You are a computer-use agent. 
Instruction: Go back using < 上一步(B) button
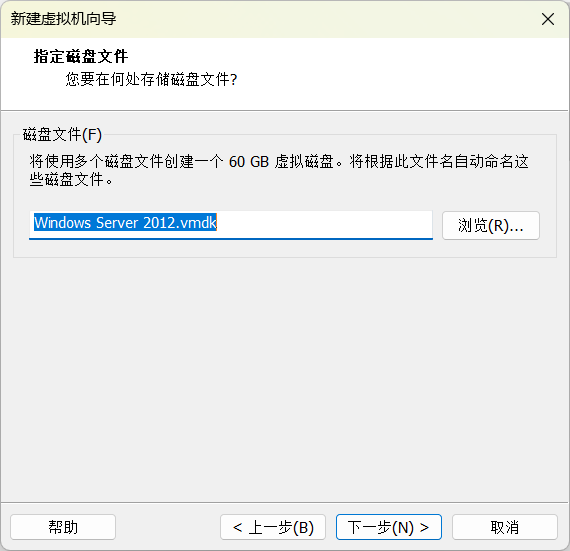click(273, 527)
